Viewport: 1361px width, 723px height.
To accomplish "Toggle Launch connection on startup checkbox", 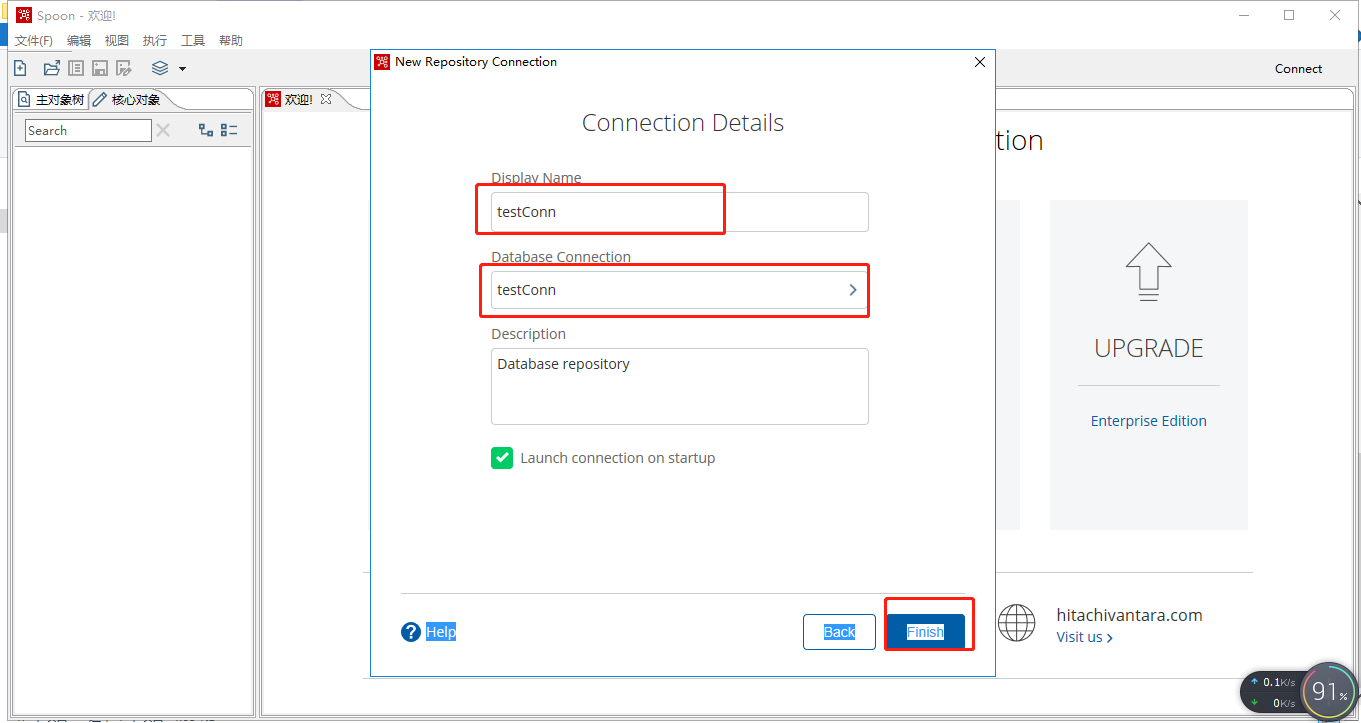I will pyautogui.click(x=502, y=458).
